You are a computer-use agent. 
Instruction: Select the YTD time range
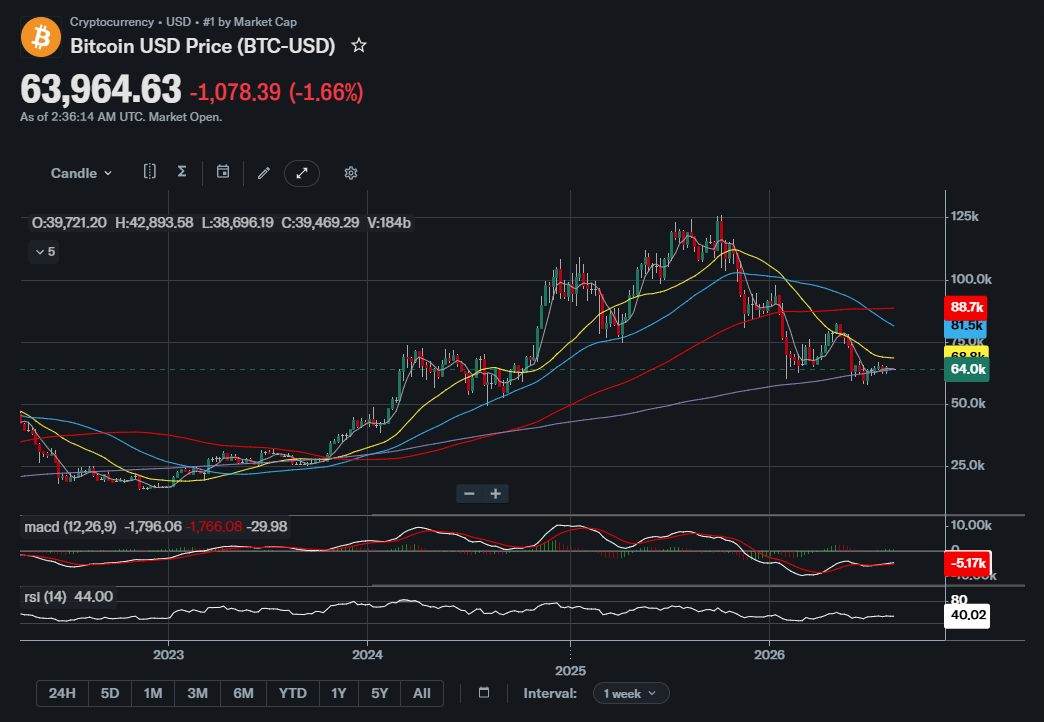[x=293, y=693]
